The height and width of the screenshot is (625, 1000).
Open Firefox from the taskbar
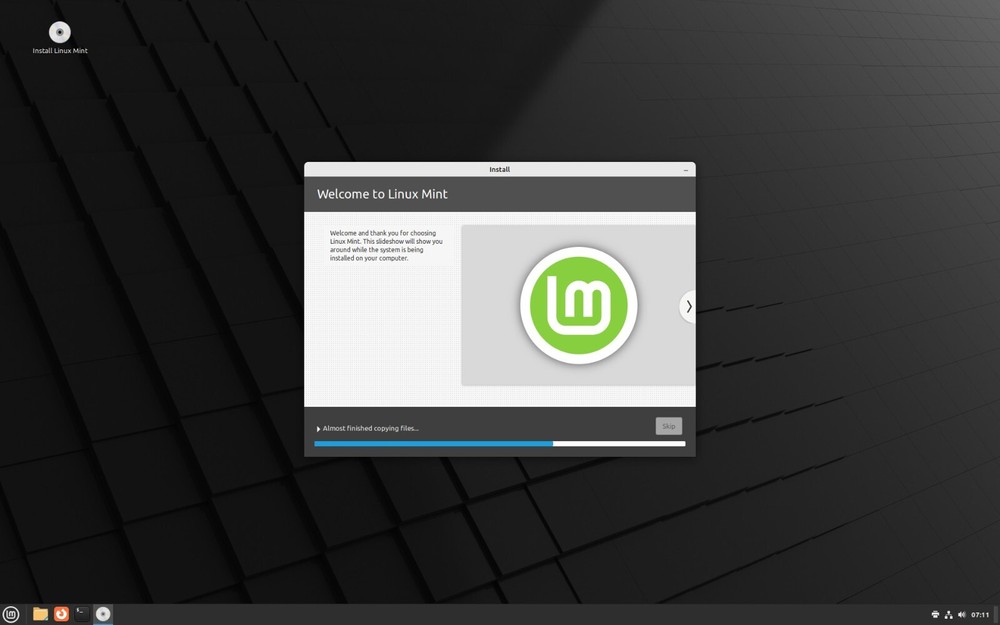tap(60, 613)
